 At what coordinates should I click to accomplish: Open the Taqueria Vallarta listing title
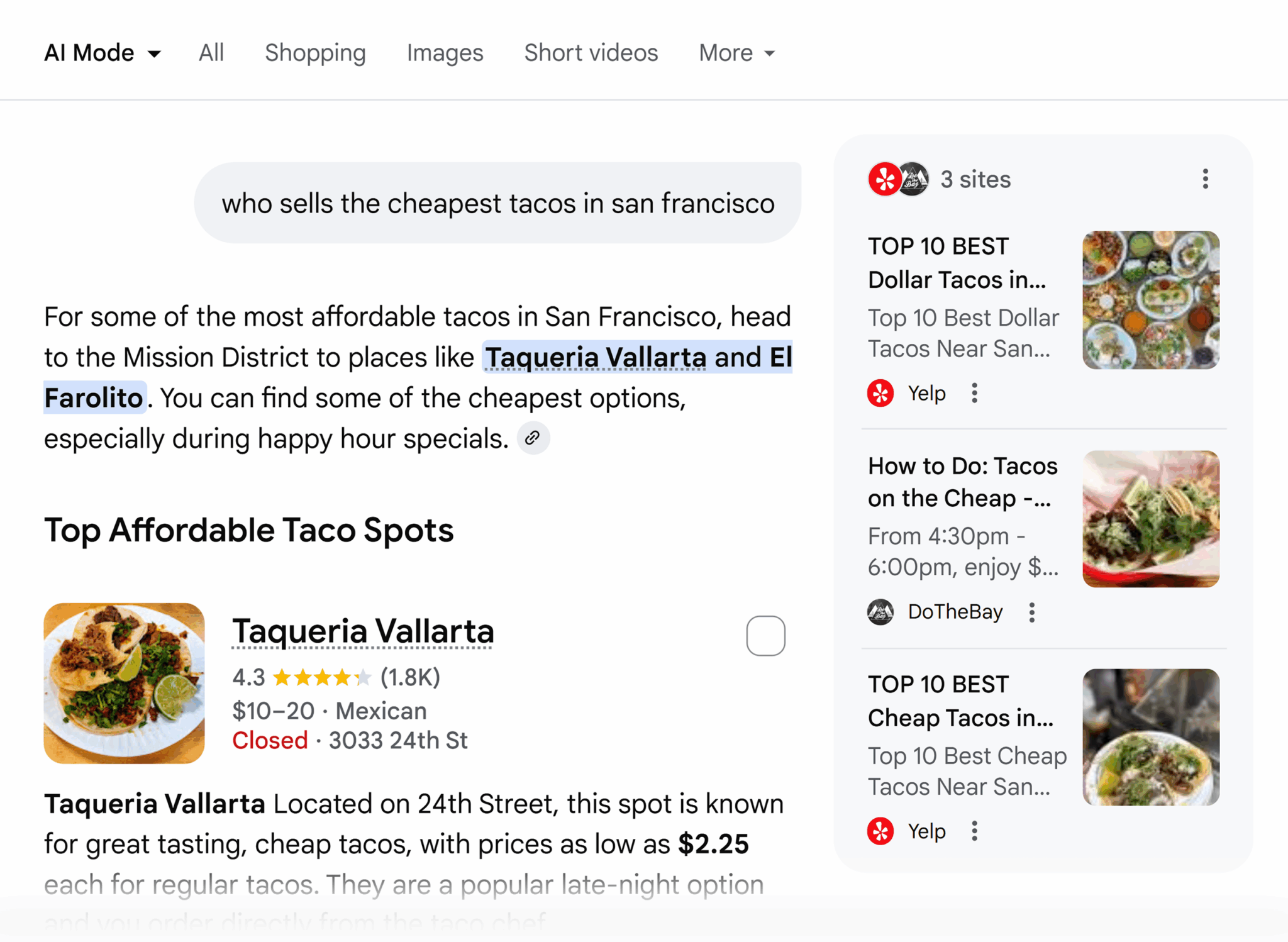tap(363, 631)
